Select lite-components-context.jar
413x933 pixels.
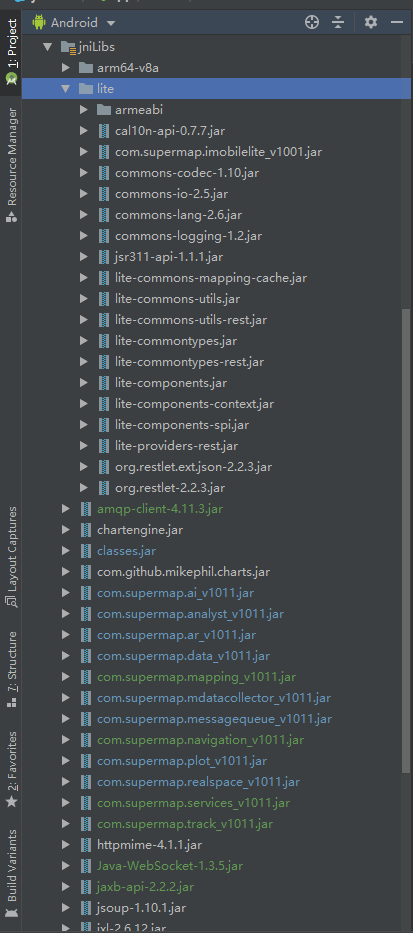pyautogui.click(x=194, y=404)
